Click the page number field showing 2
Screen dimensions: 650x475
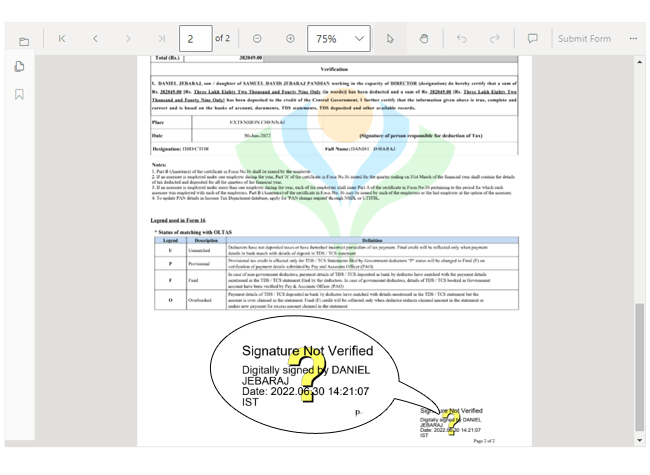point(196,39)
